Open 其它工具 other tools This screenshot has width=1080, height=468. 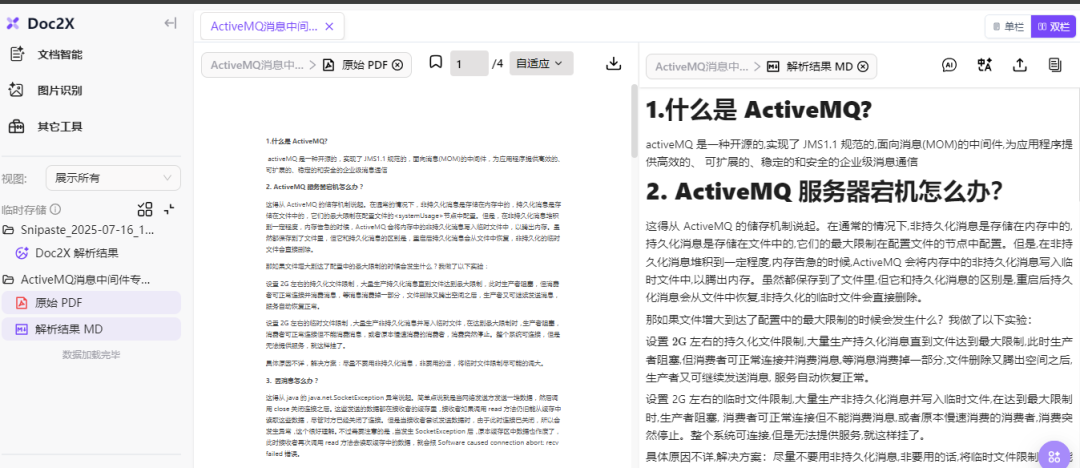tap(46, 126)
